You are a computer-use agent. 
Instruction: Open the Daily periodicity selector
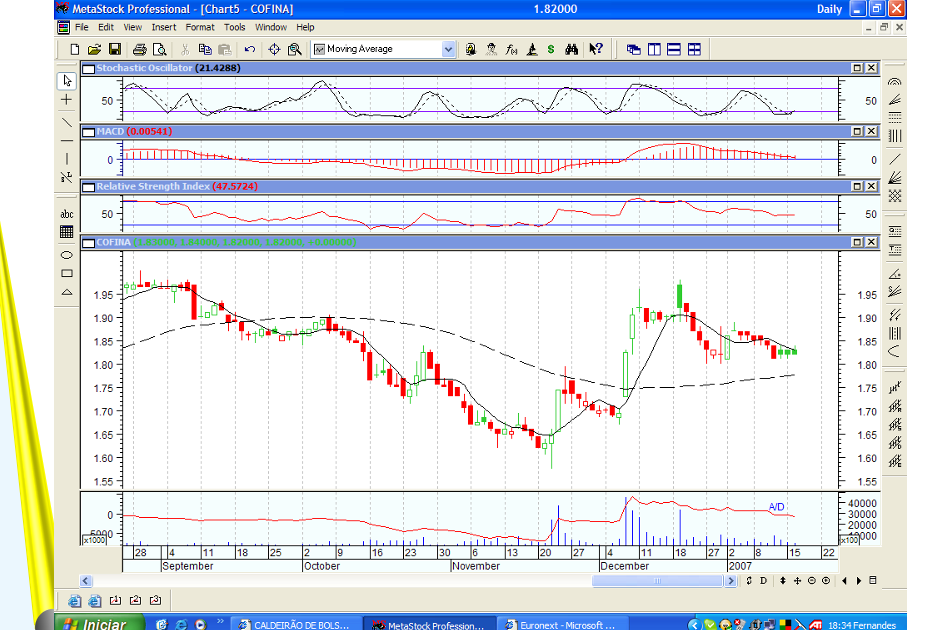coord(829,9)
